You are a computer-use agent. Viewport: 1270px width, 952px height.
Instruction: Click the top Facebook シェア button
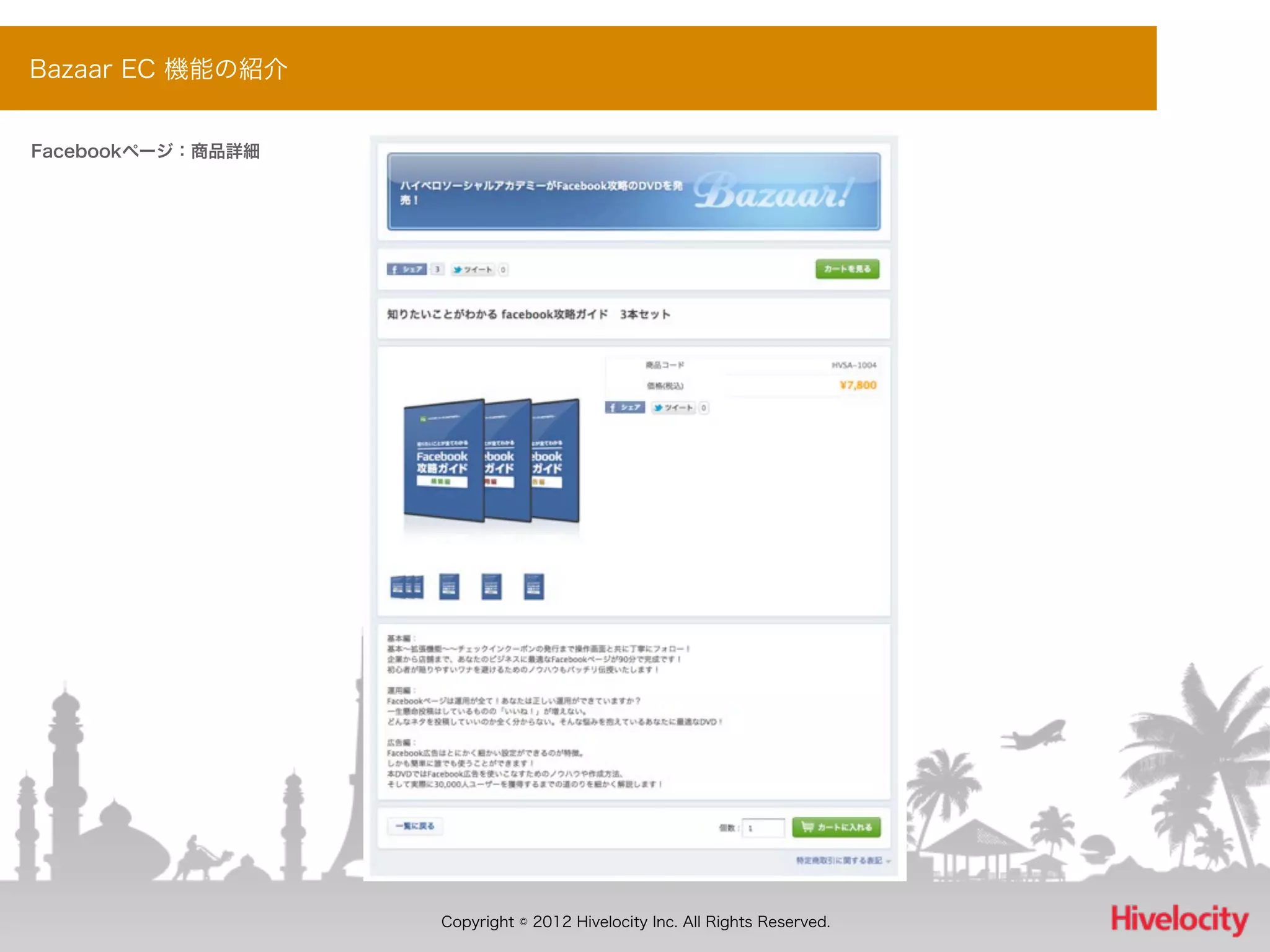407,270
